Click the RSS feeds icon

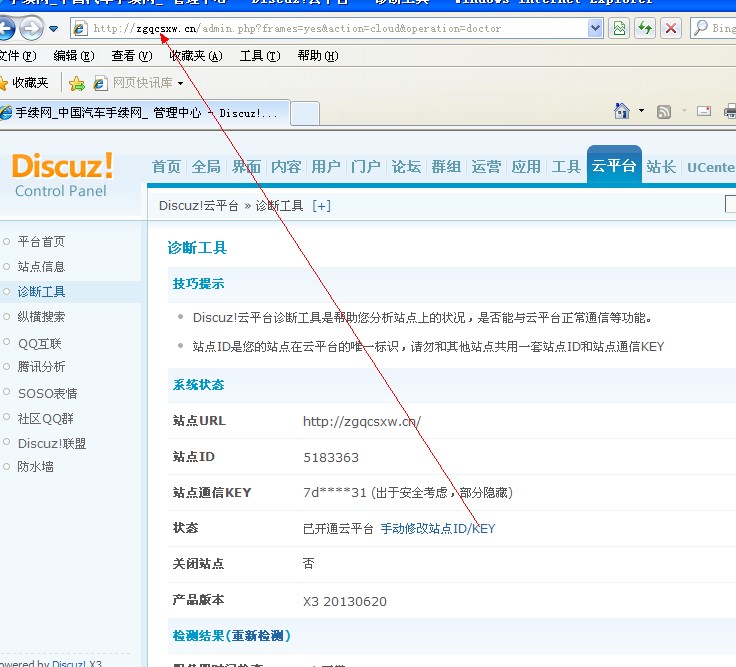[664, 112]
